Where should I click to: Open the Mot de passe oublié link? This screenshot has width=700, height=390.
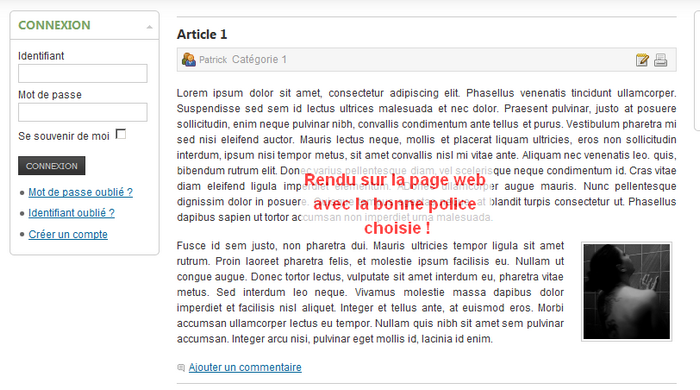point(80,192)
